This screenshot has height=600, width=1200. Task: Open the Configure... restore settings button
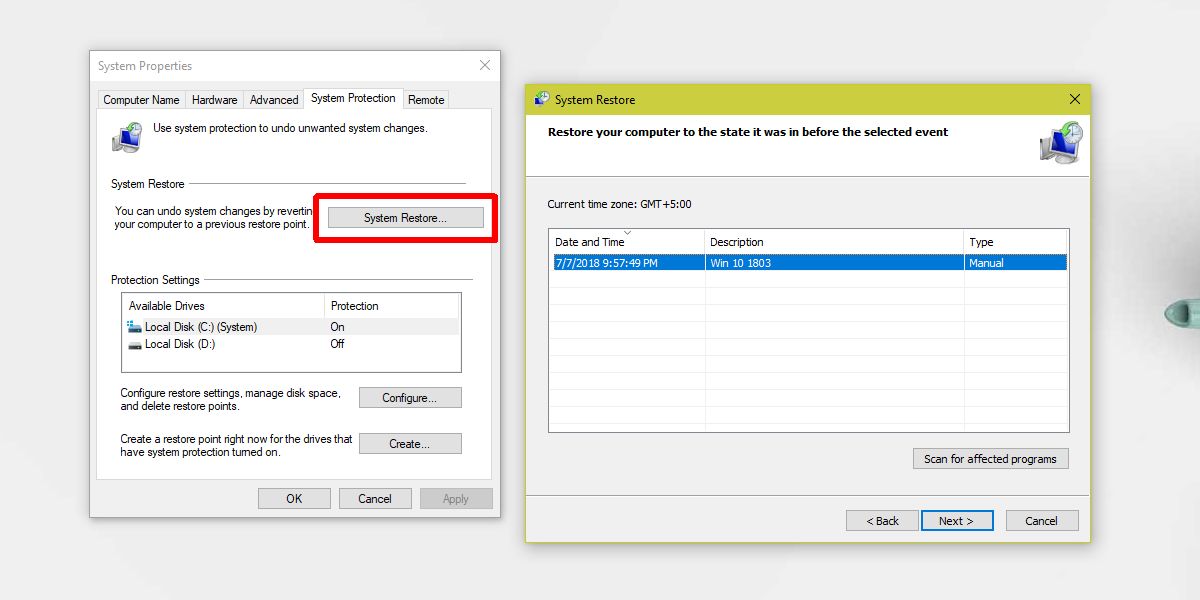pos(410,398)
